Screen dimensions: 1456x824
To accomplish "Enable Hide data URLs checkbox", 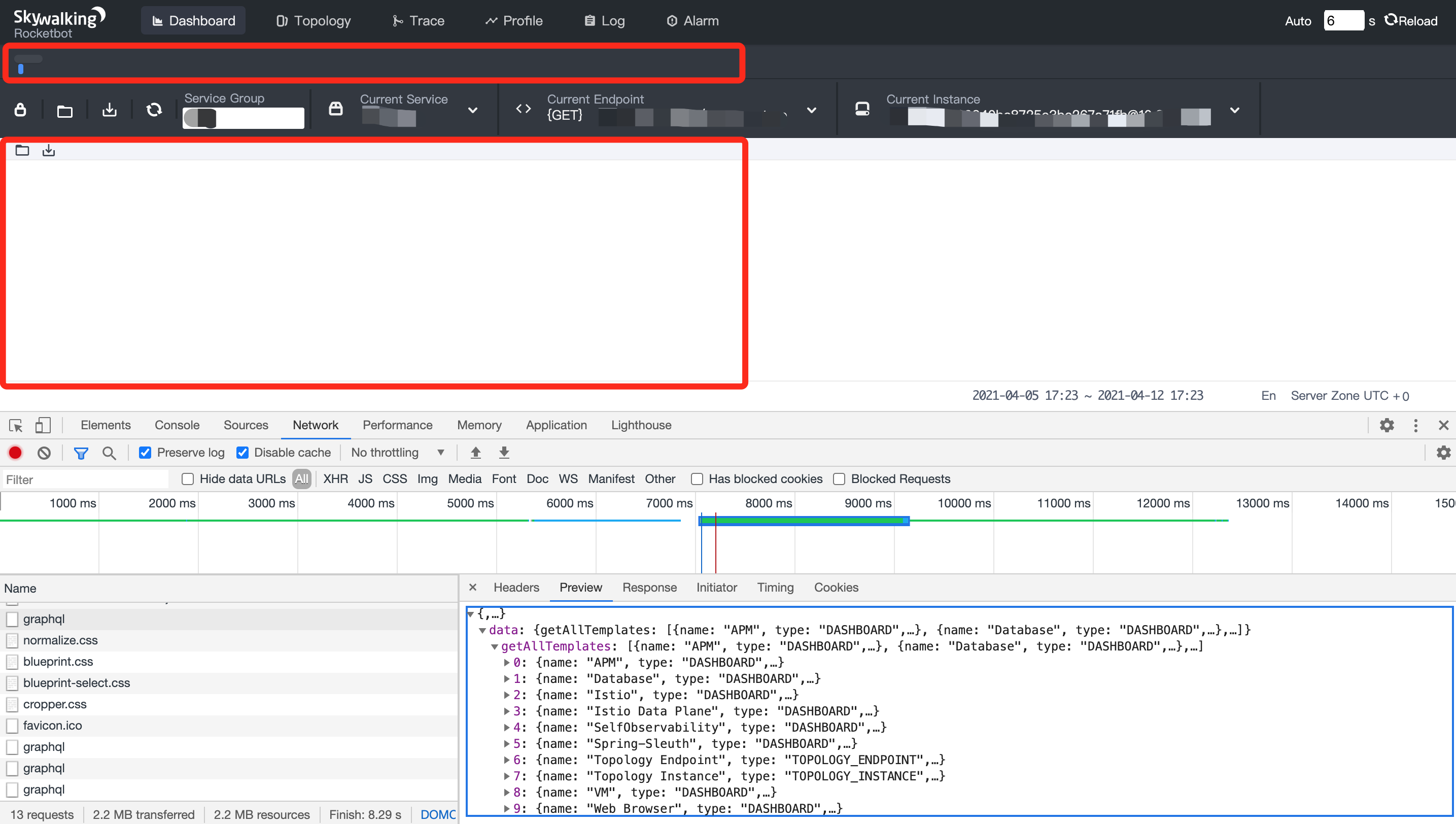I will pos(188,479).
